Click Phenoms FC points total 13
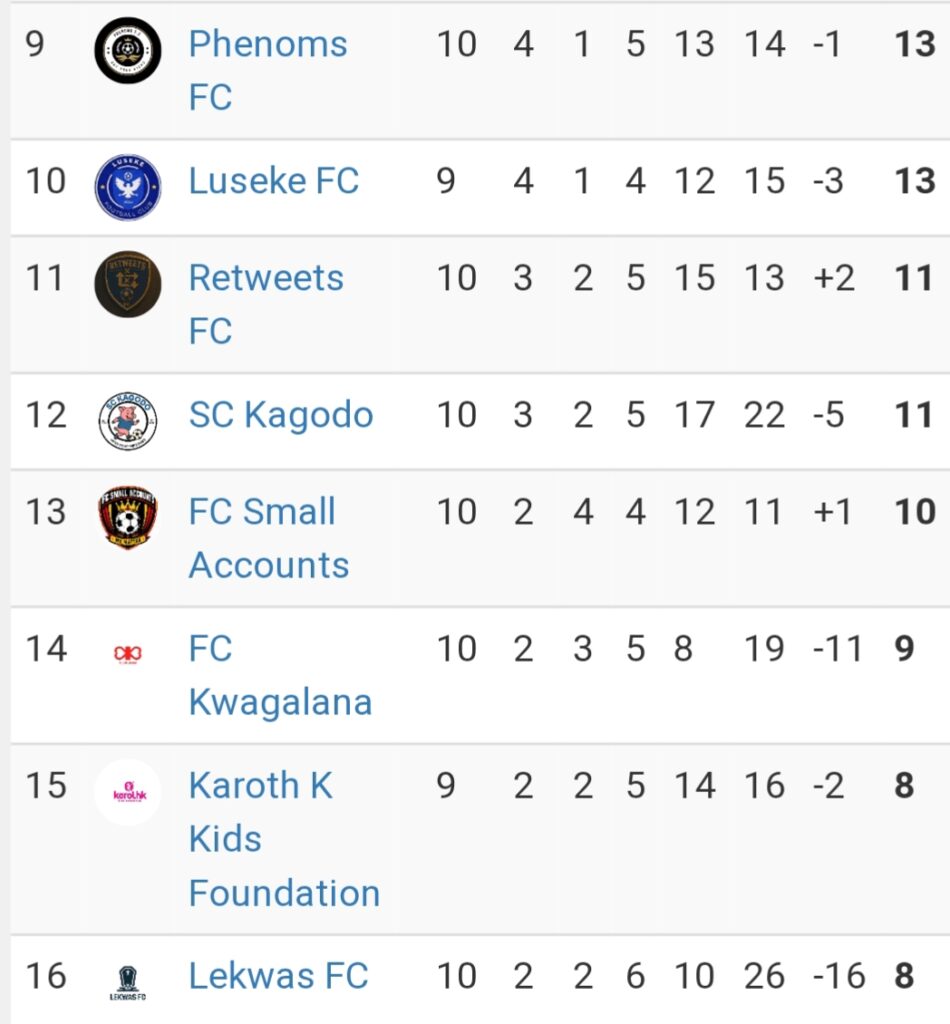The image size is (950, 1024). 915,44
